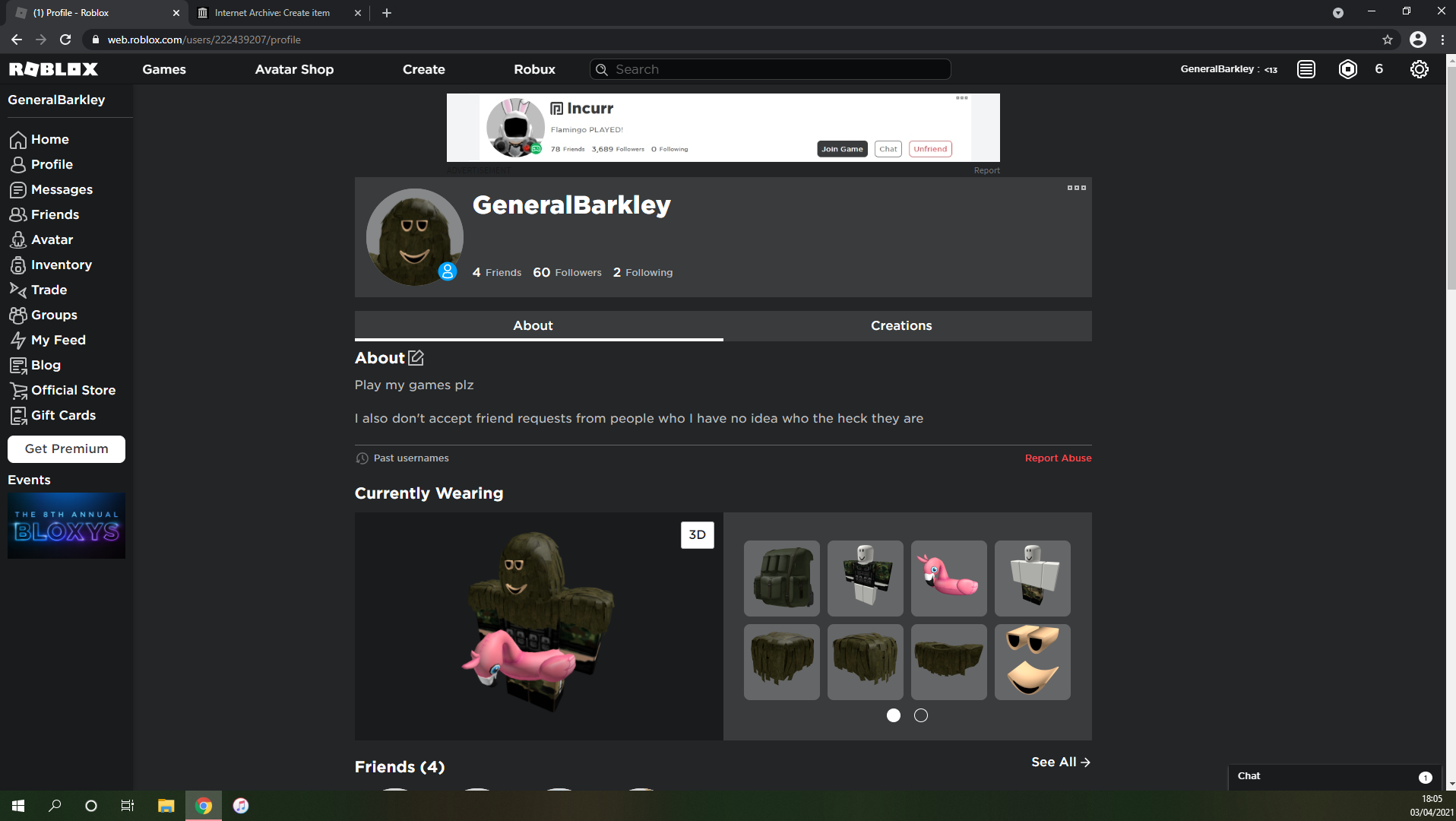The image size is (1456, 821).
Task: Open the Home sidebar link
Action: [x=40, y=139]
